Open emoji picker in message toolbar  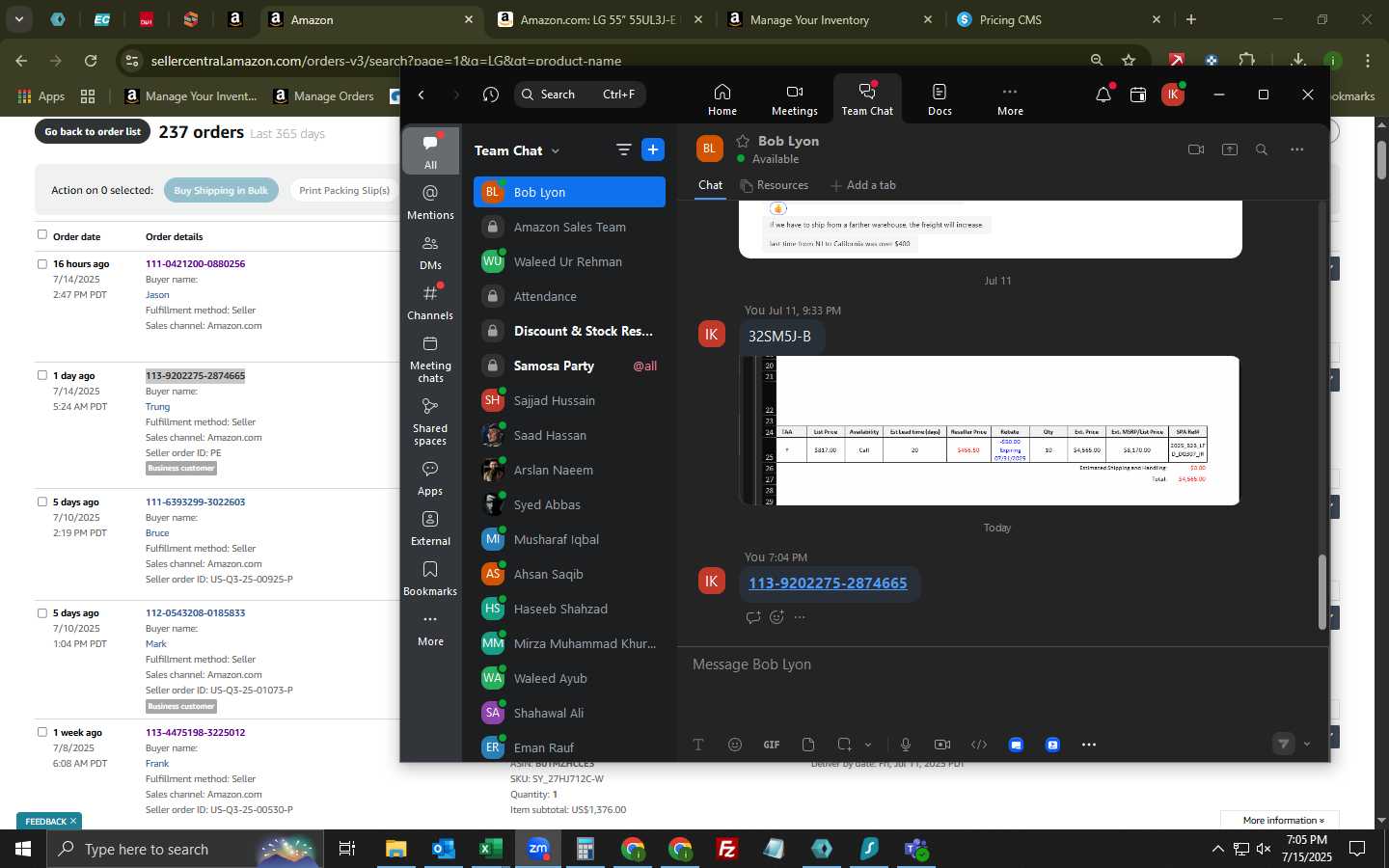(735, 745)
